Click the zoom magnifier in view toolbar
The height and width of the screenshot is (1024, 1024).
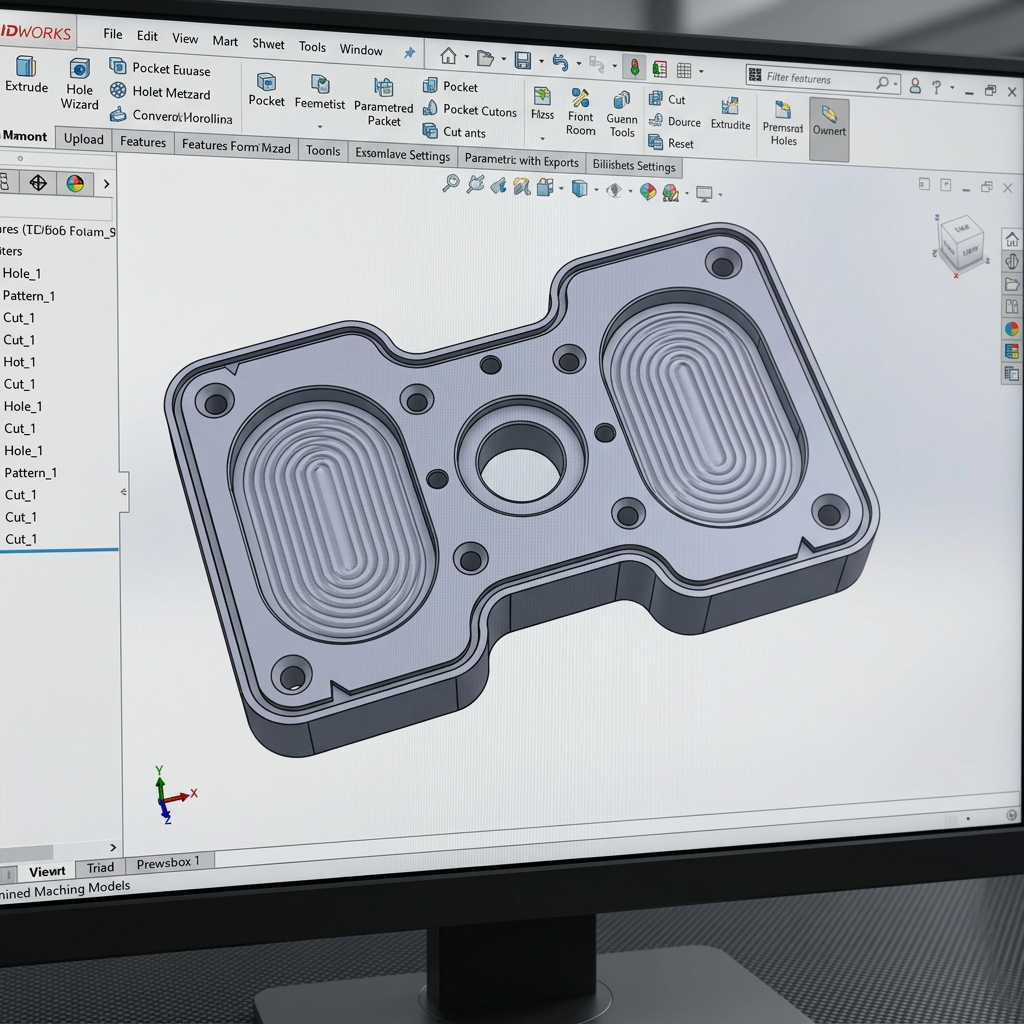[451, 184]
